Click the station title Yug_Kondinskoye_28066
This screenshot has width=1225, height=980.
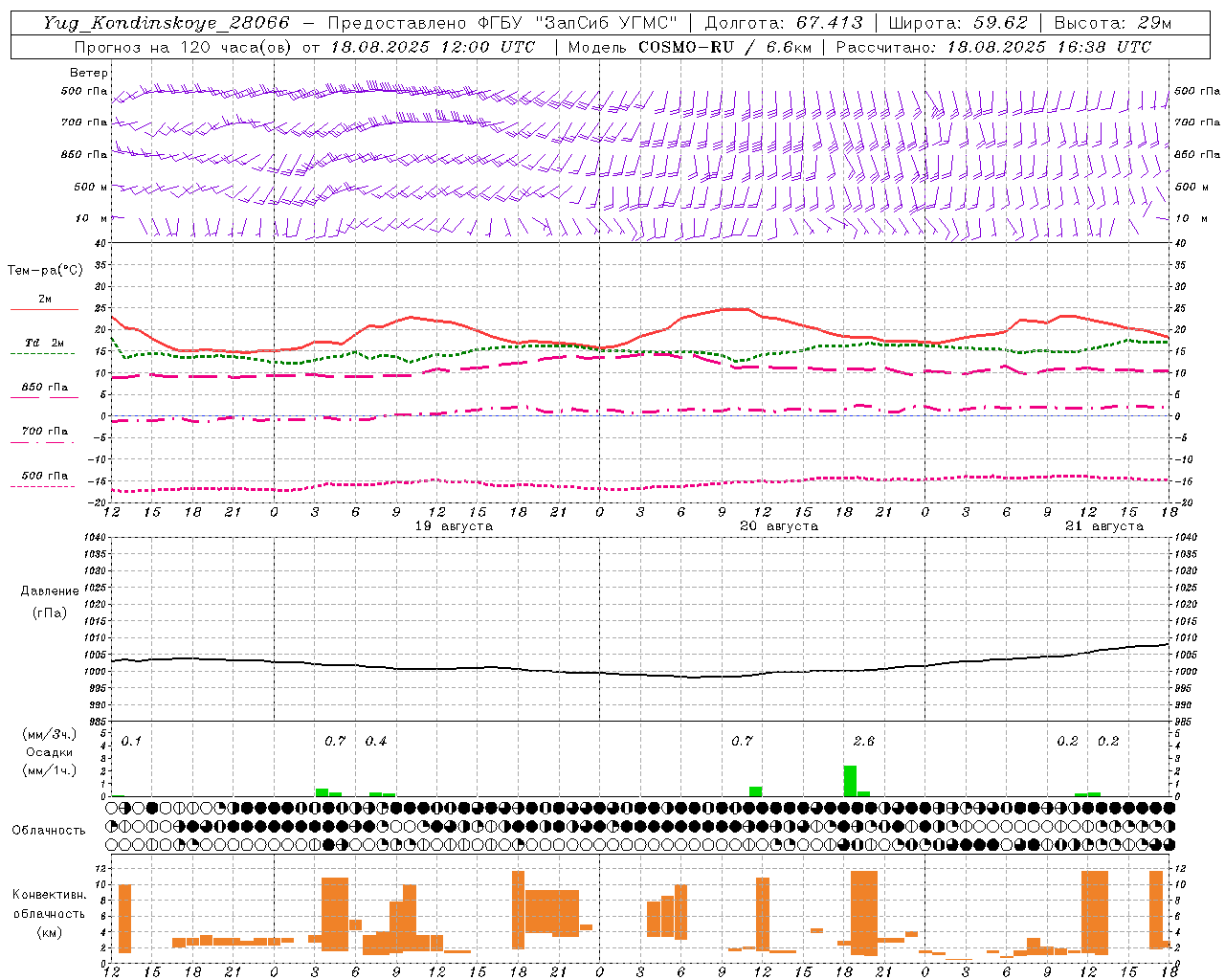point(167,23)
